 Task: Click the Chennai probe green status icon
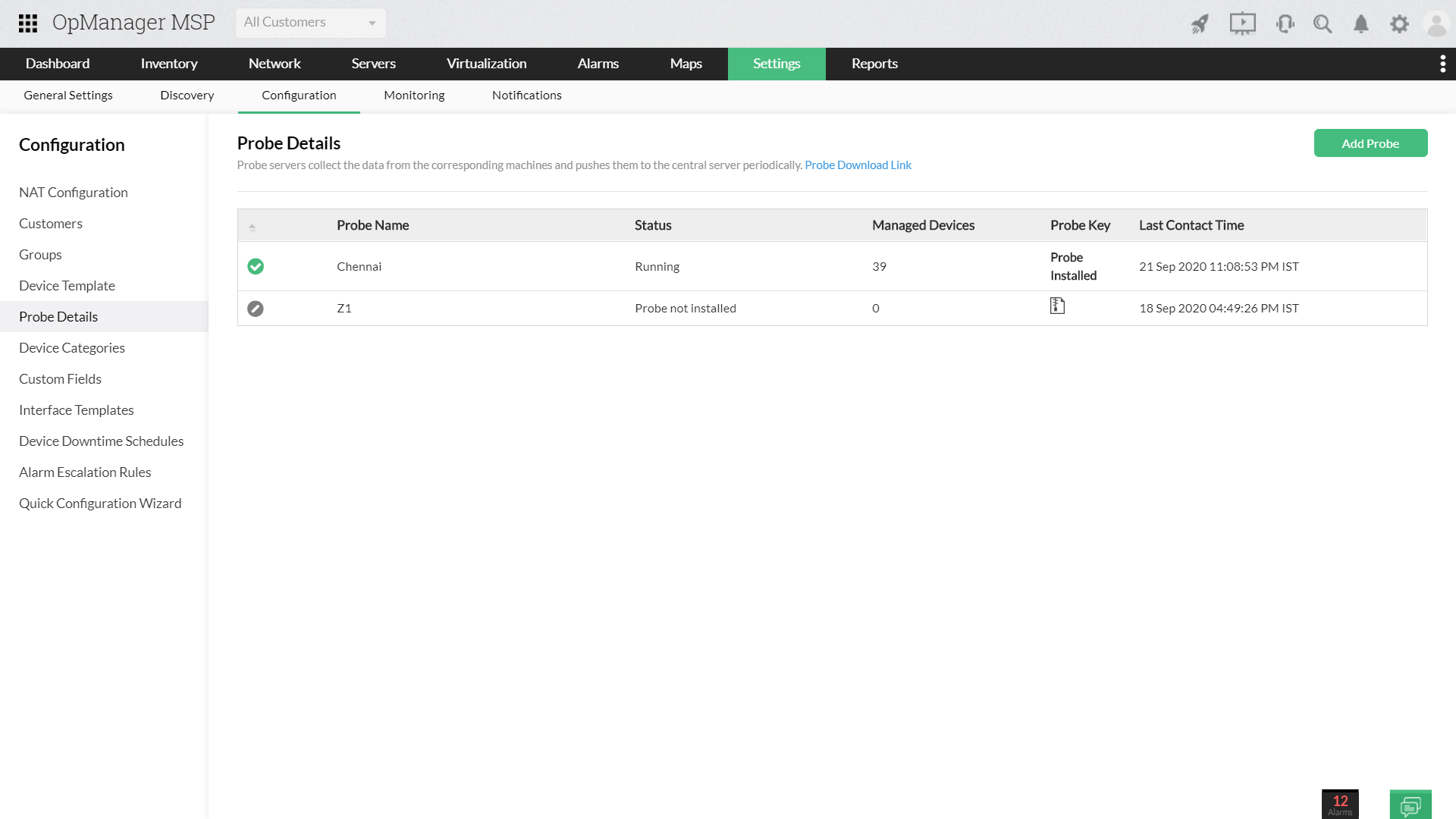(256, 266)
